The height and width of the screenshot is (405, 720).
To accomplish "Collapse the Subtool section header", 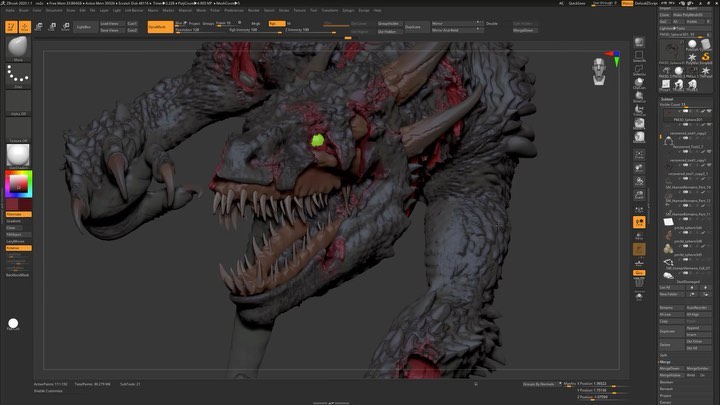I will (x=667, y=99).
